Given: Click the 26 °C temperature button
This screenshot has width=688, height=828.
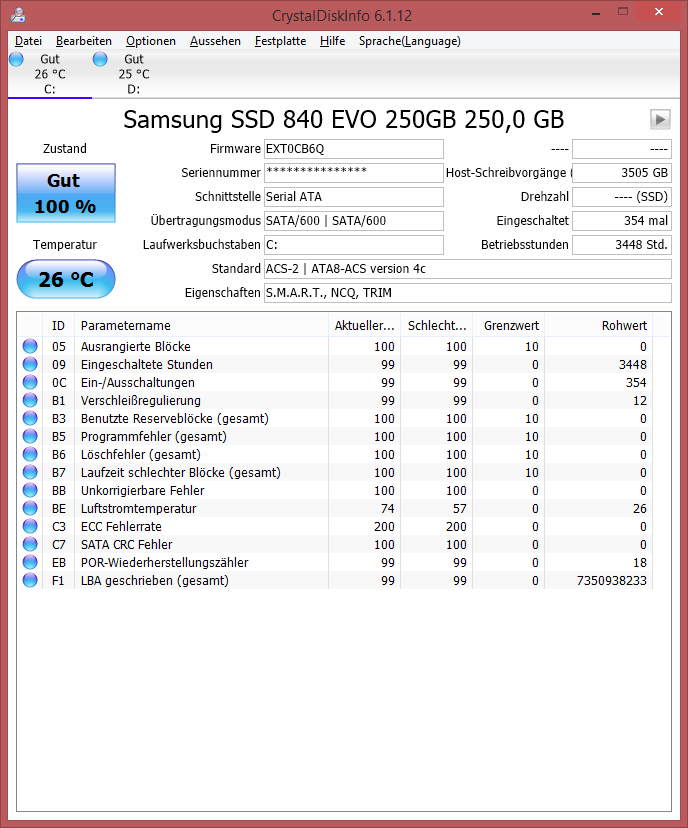Looking at the screenshot, I should tap(65, 279).
